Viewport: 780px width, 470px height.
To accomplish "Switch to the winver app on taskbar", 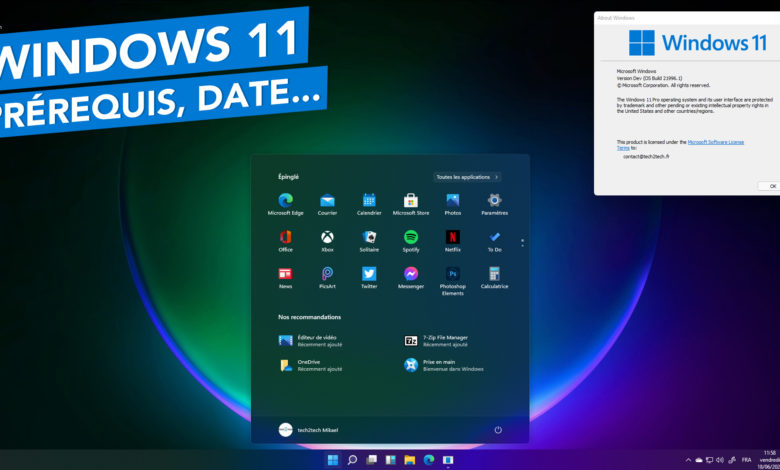I will [x=448, y=460].
